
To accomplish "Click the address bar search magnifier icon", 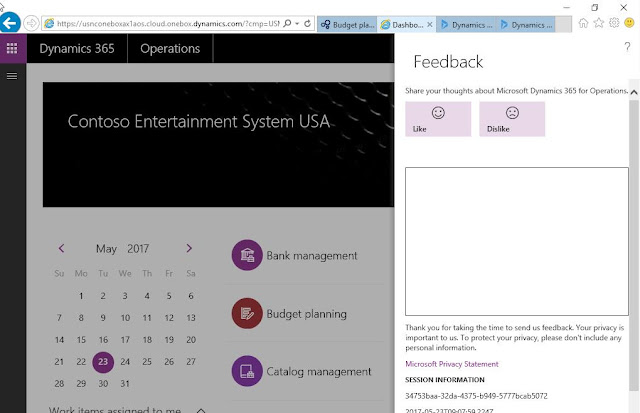I will coord(287,23).
